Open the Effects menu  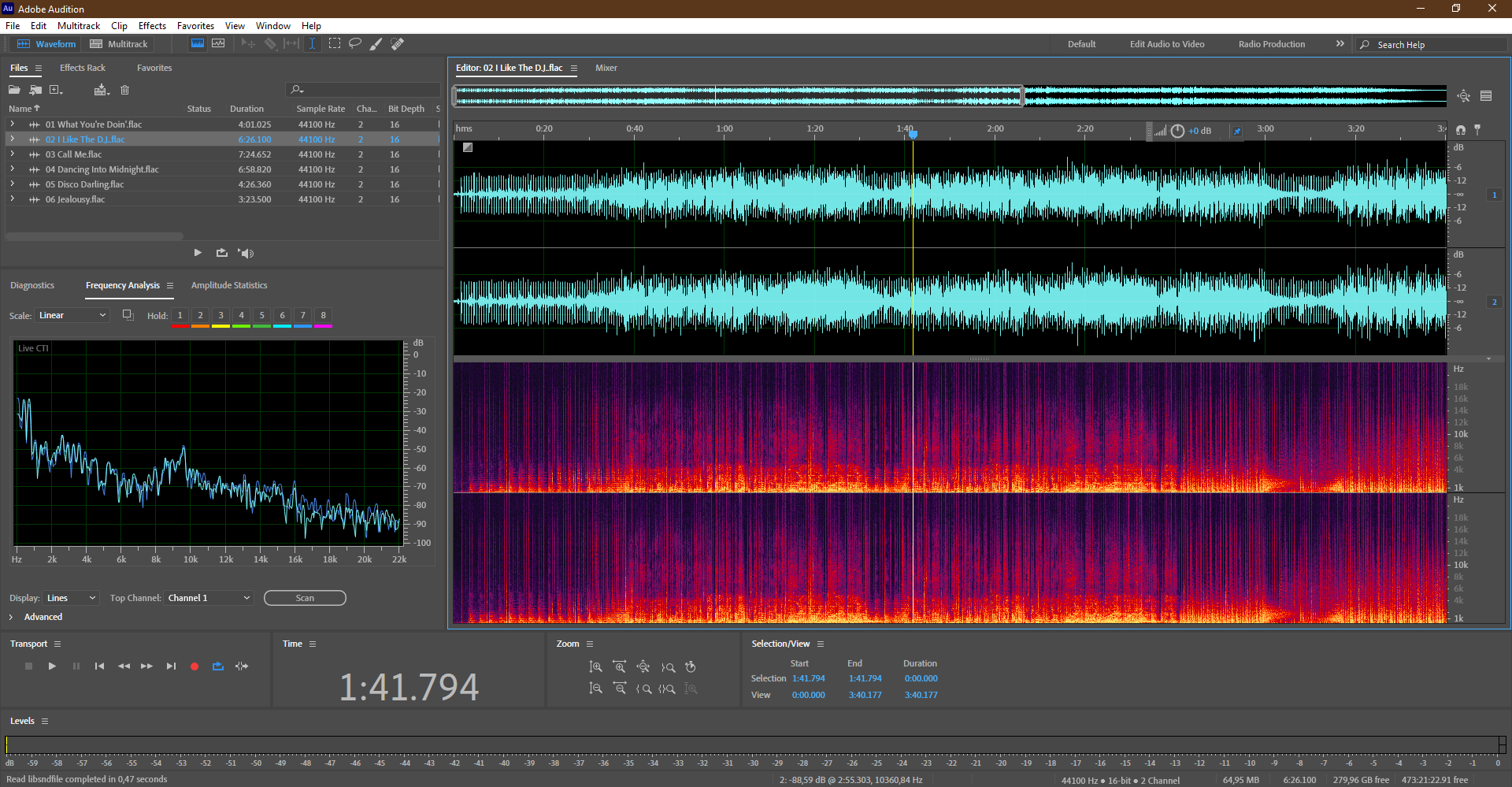[152, 26]
